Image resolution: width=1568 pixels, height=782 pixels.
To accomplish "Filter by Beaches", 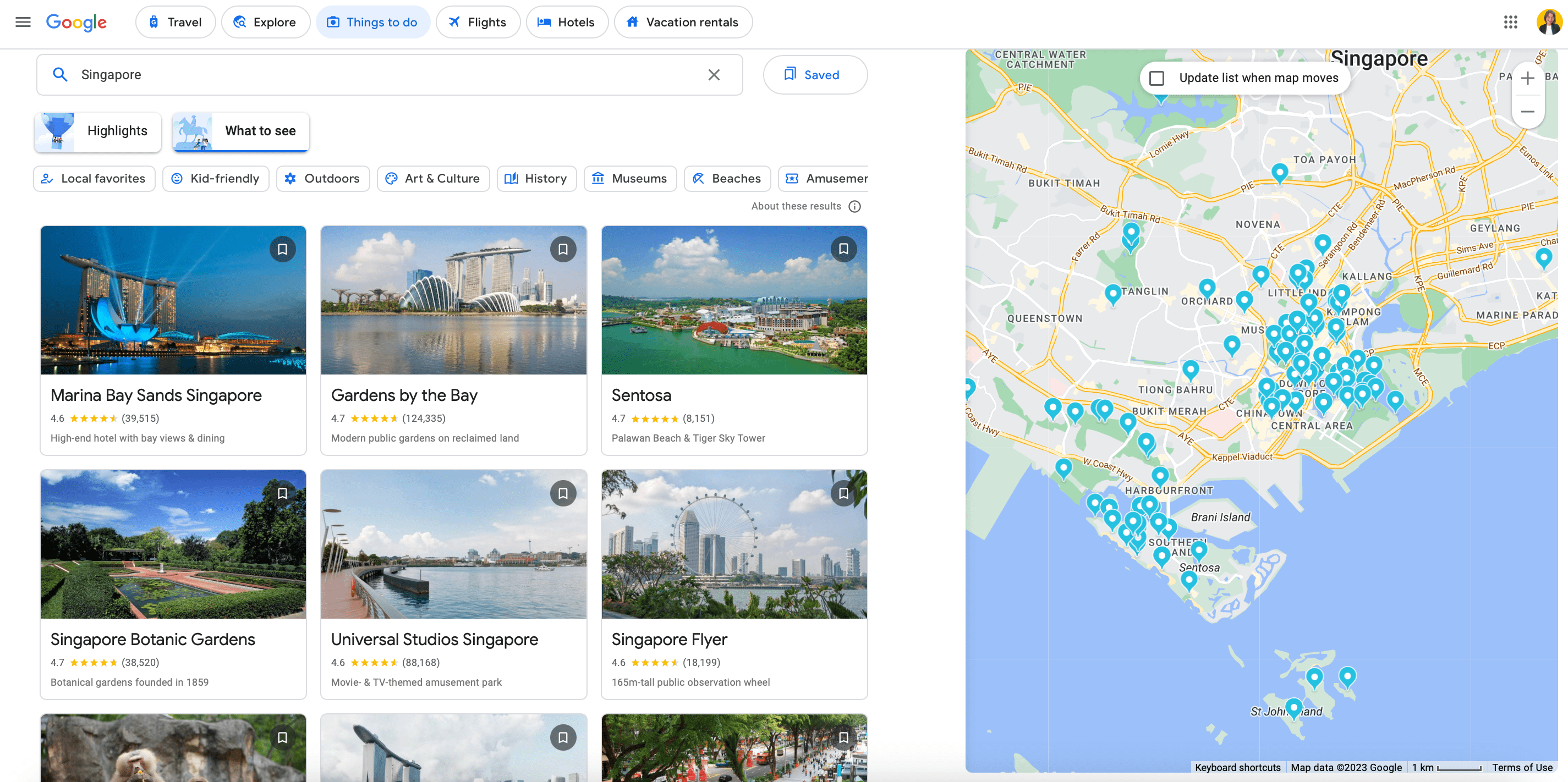I will point(727,179).
